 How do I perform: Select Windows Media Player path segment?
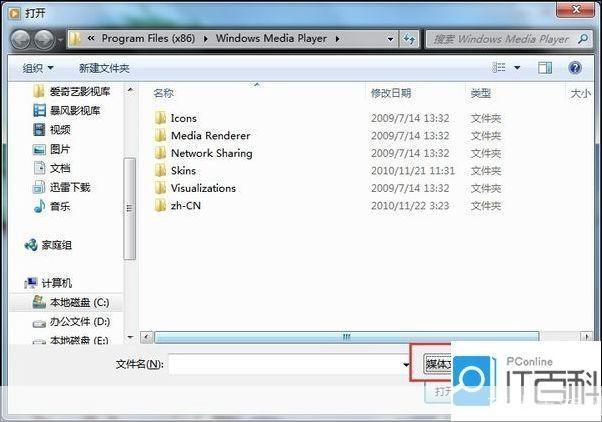coord(271,38)
